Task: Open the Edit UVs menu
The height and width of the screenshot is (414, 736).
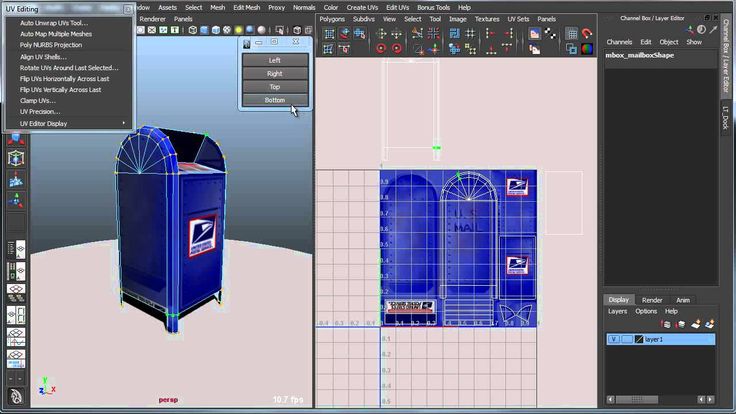Action: (x=398, y=8)
